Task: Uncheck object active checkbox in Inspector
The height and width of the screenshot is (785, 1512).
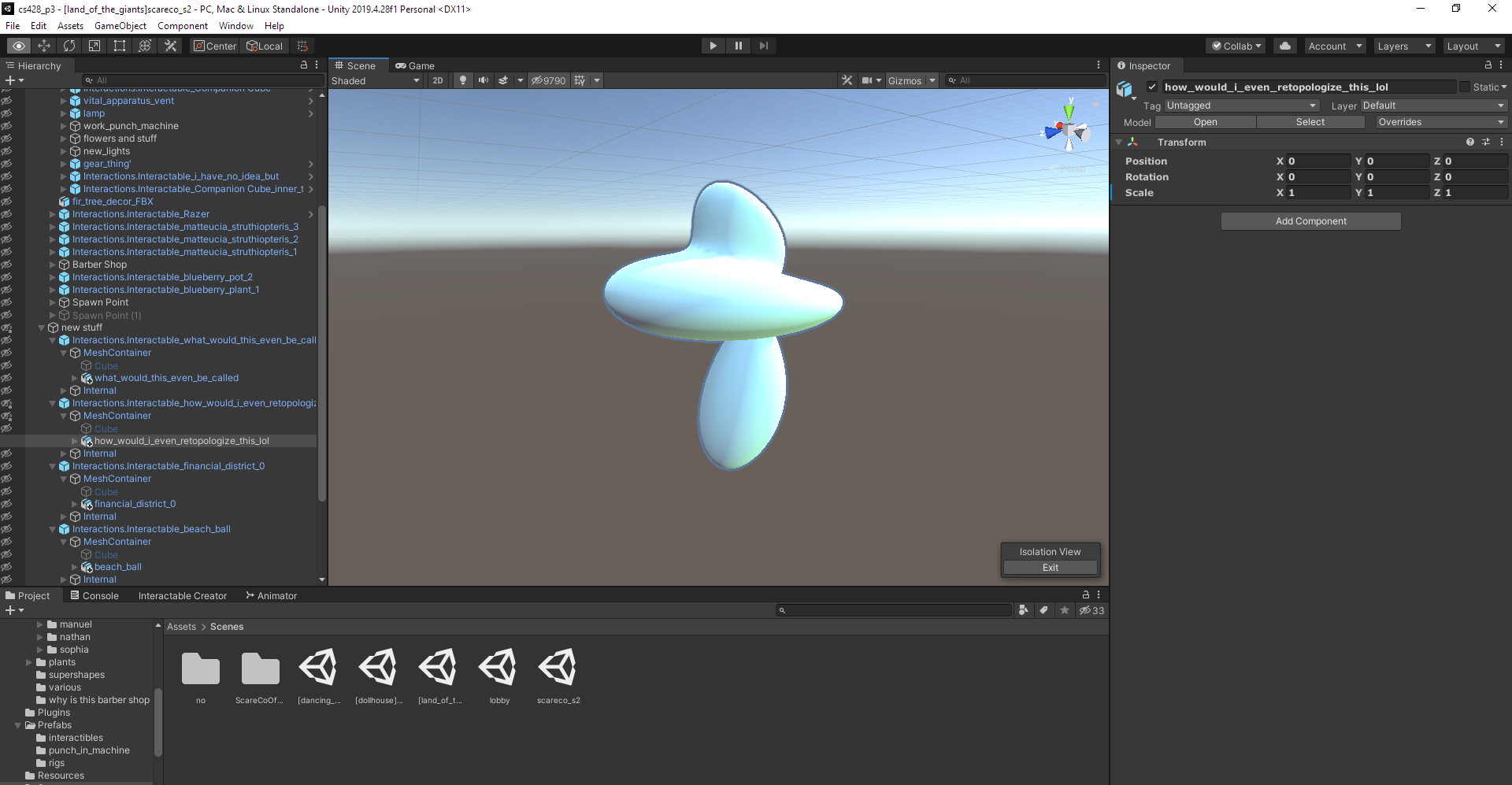Action: pyautogui.click(x=1152, y=87)
